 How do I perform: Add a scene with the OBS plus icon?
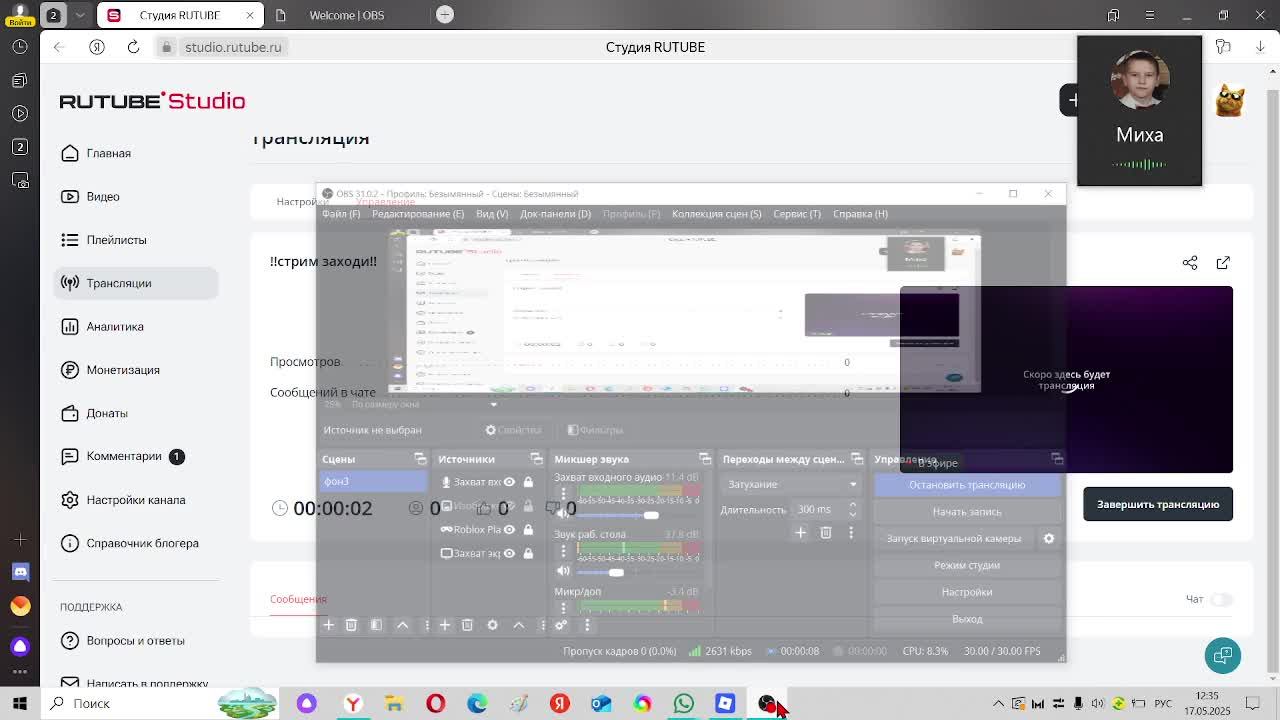coord(328,625)
